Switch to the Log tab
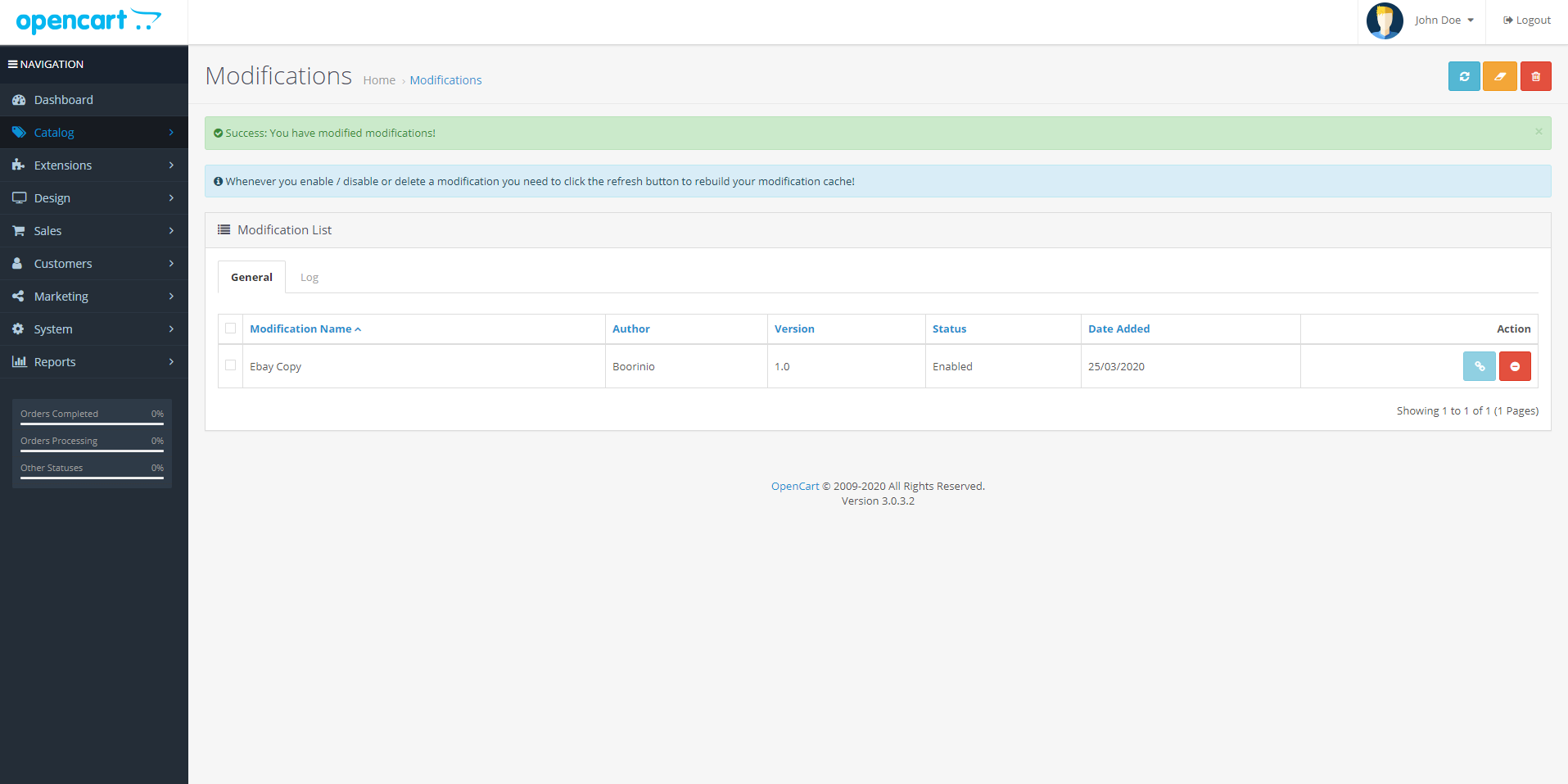1568x784 pixels. (309, 278)
